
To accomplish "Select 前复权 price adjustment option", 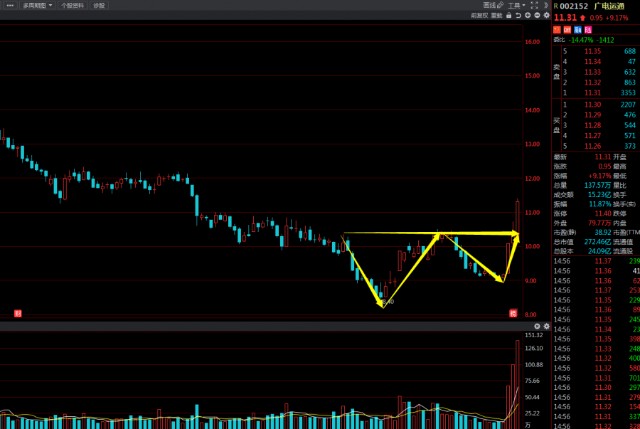I will click(x=480, y=15).
